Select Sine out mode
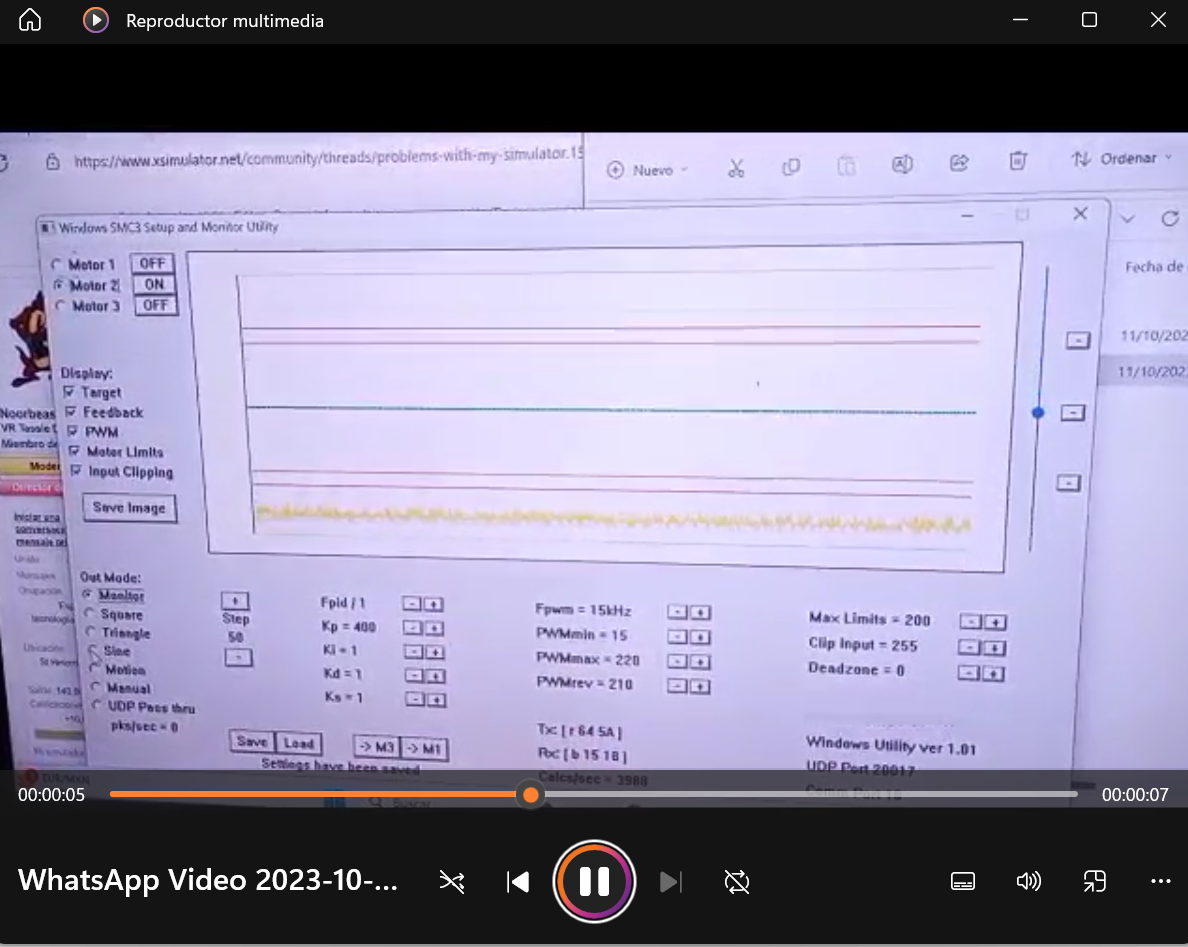Viewport: 1188px width, 947px height. 93,650
